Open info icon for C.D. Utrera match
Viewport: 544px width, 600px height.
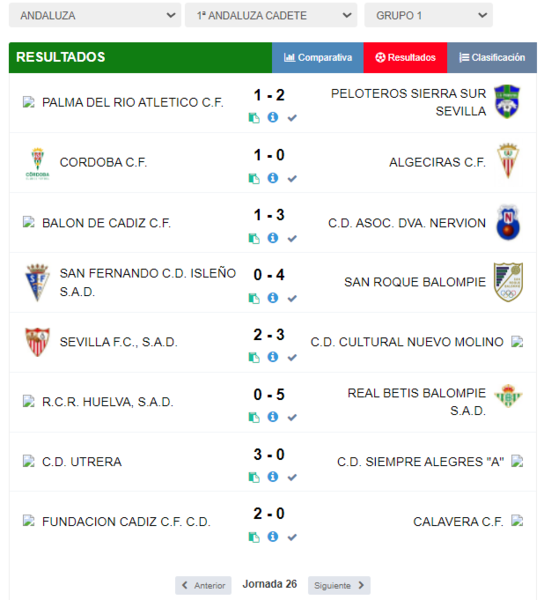point(273,476)
